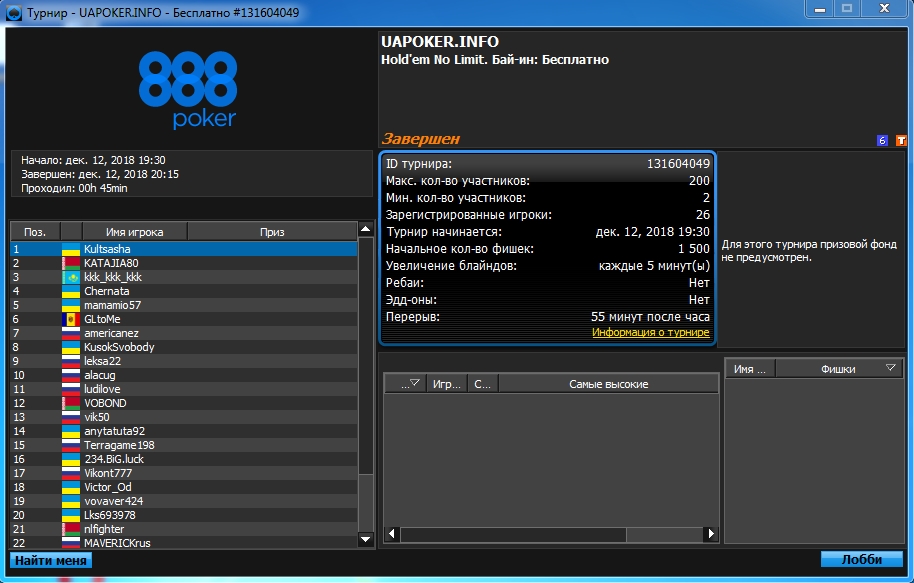Click the tournament ID value 131604049
The width and height of the screenshot is (914, 583).
678,164
